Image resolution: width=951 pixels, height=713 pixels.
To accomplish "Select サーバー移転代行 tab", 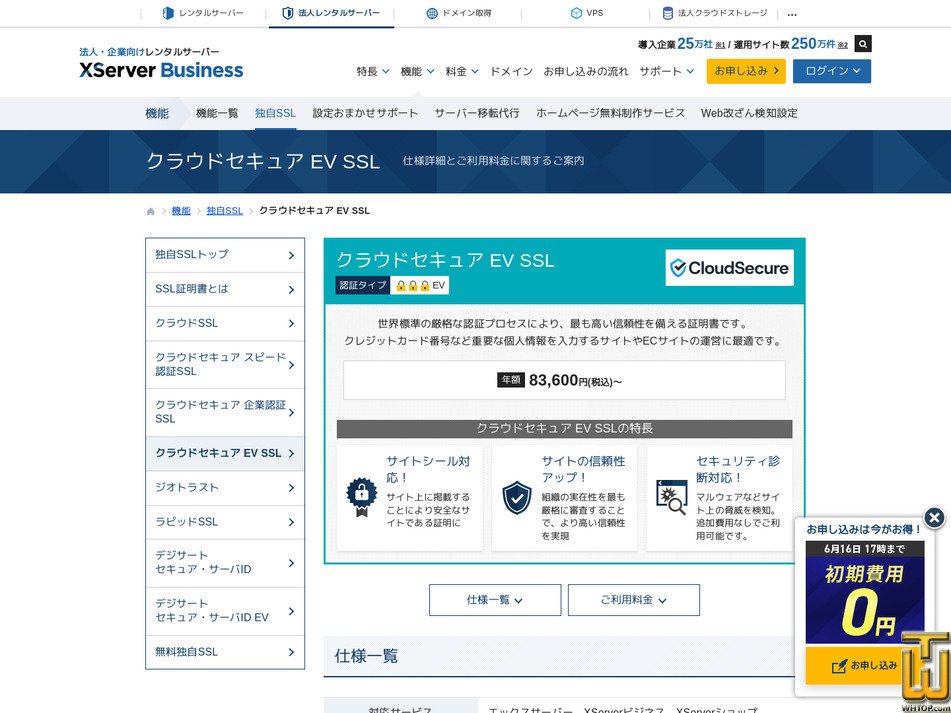I will click(477, 113).
